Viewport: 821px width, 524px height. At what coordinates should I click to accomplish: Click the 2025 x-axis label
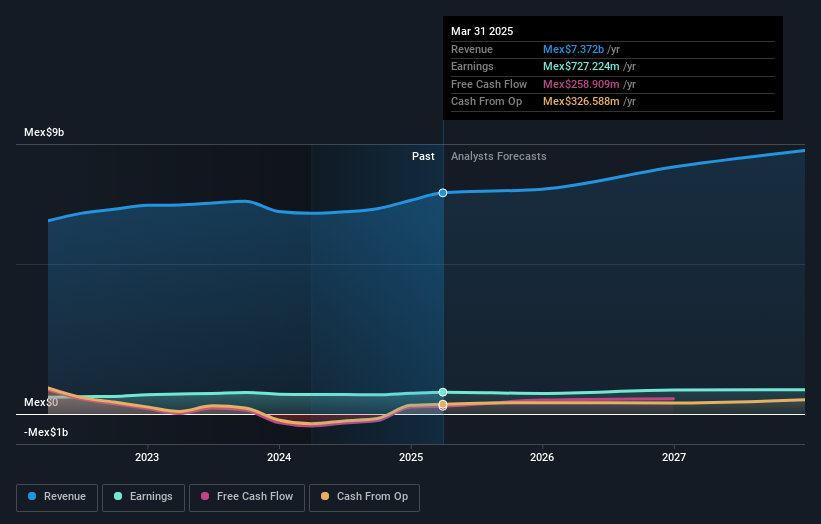[x=411, y=458]
